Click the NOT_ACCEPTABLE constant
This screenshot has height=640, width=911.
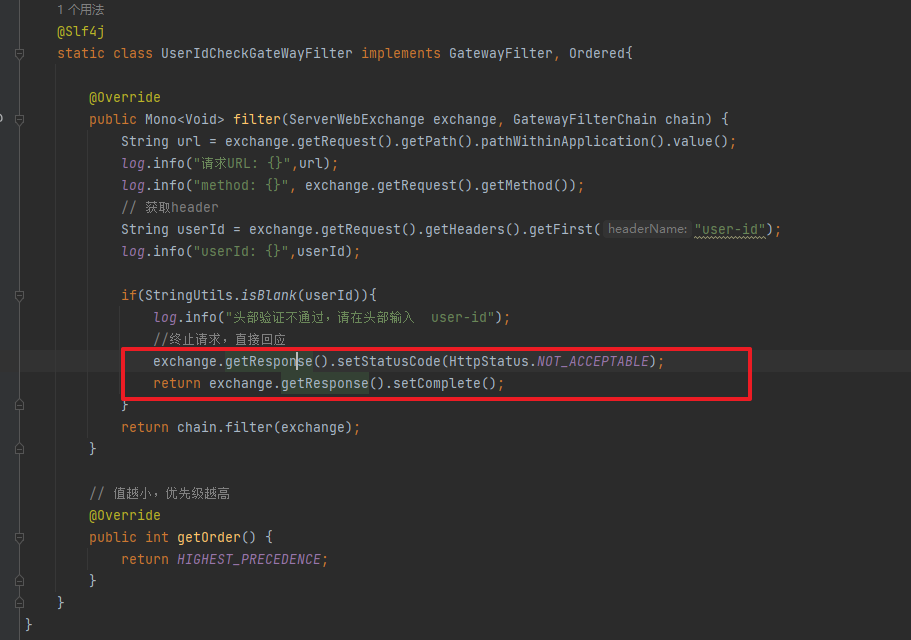point(593,362)
